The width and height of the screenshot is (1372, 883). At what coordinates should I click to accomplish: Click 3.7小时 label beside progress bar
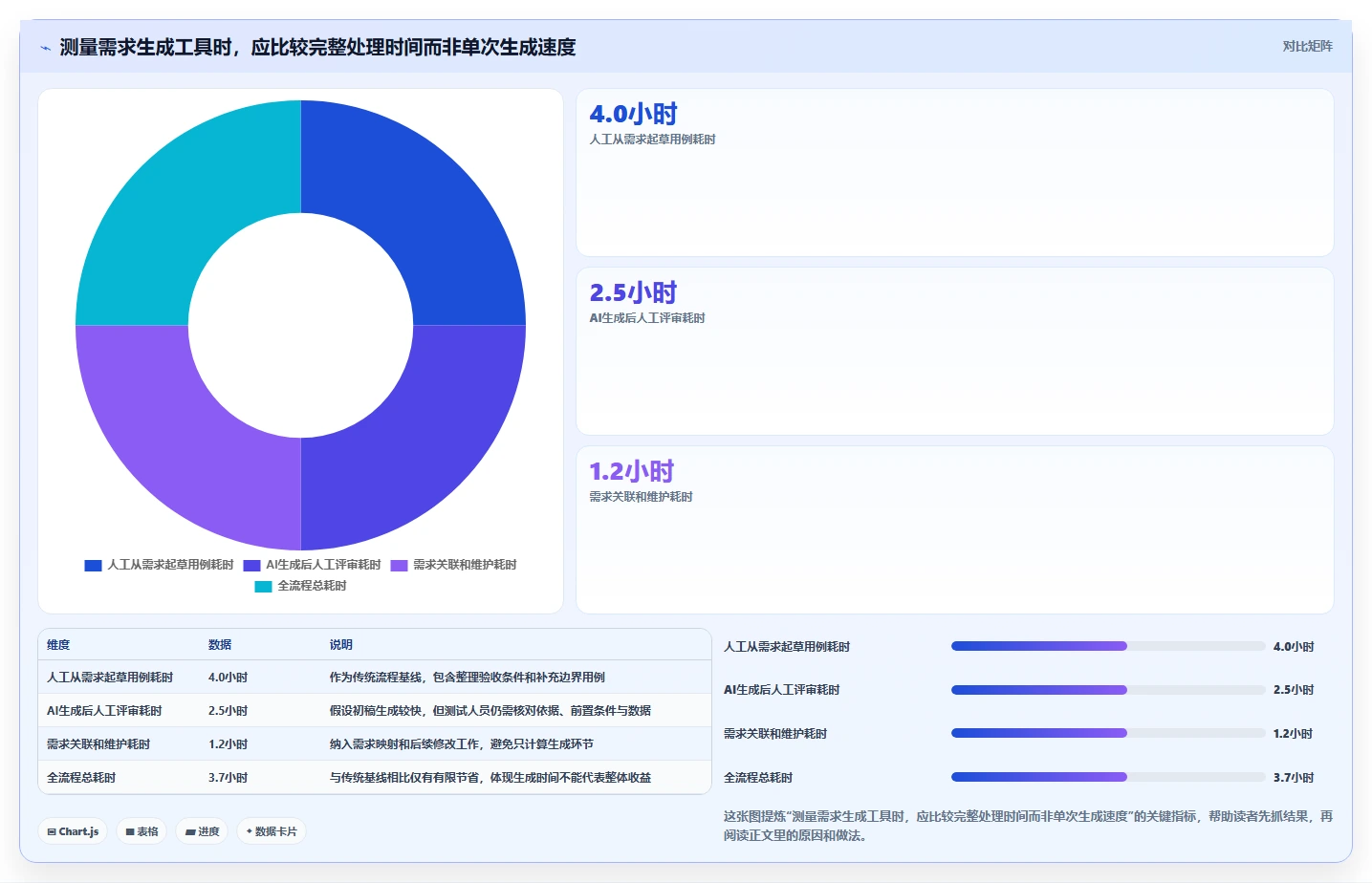click(1293, 778)
